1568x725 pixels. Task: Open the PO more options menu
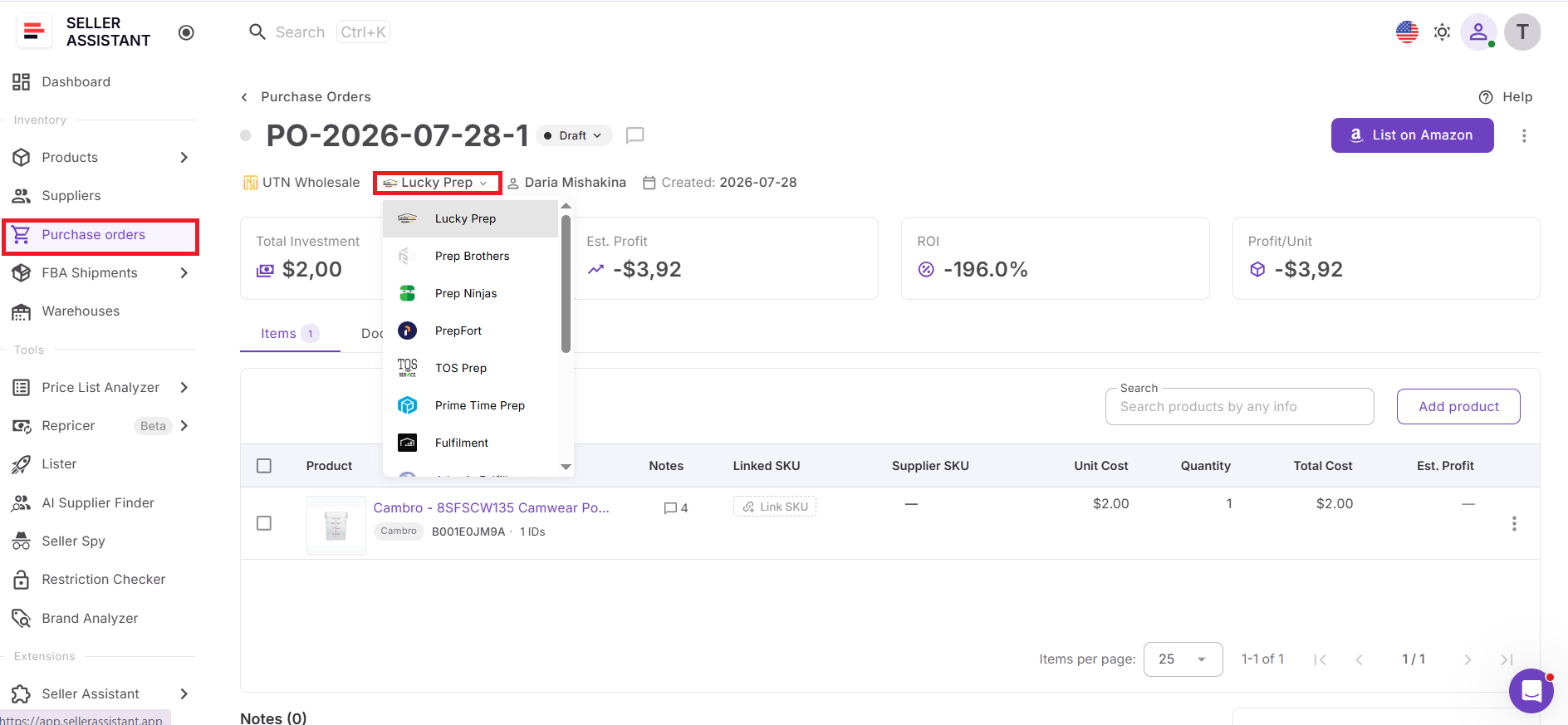pos(1524,135)
